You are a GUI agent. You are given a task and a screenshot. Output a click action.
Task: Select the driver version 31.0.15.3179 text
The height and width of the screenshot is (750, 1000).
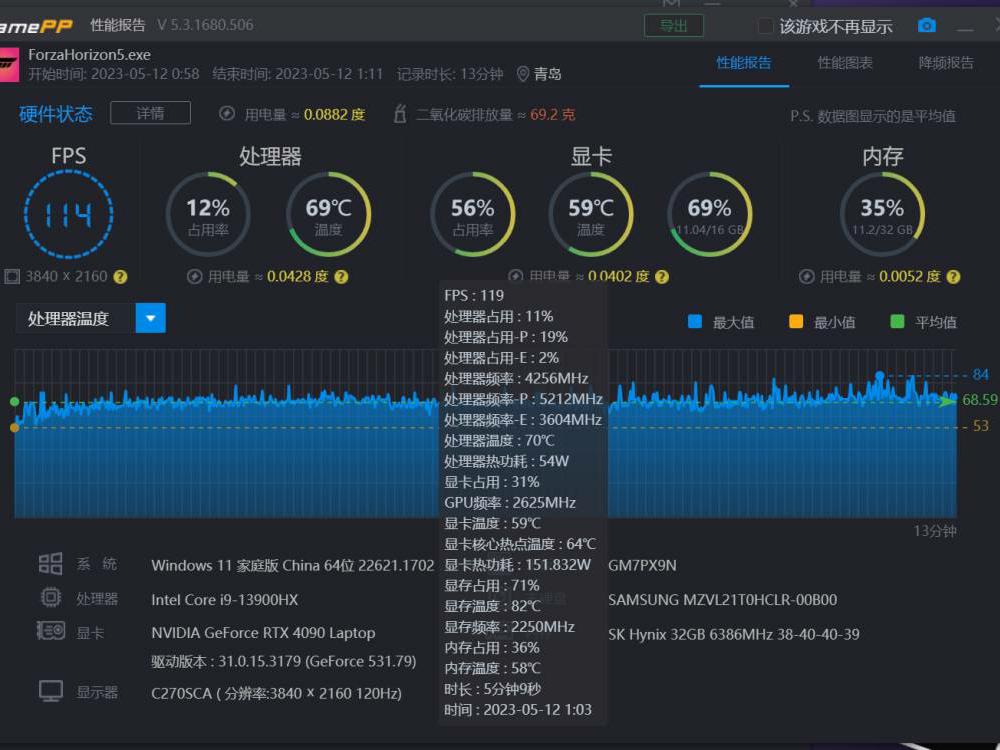(284, 661)
